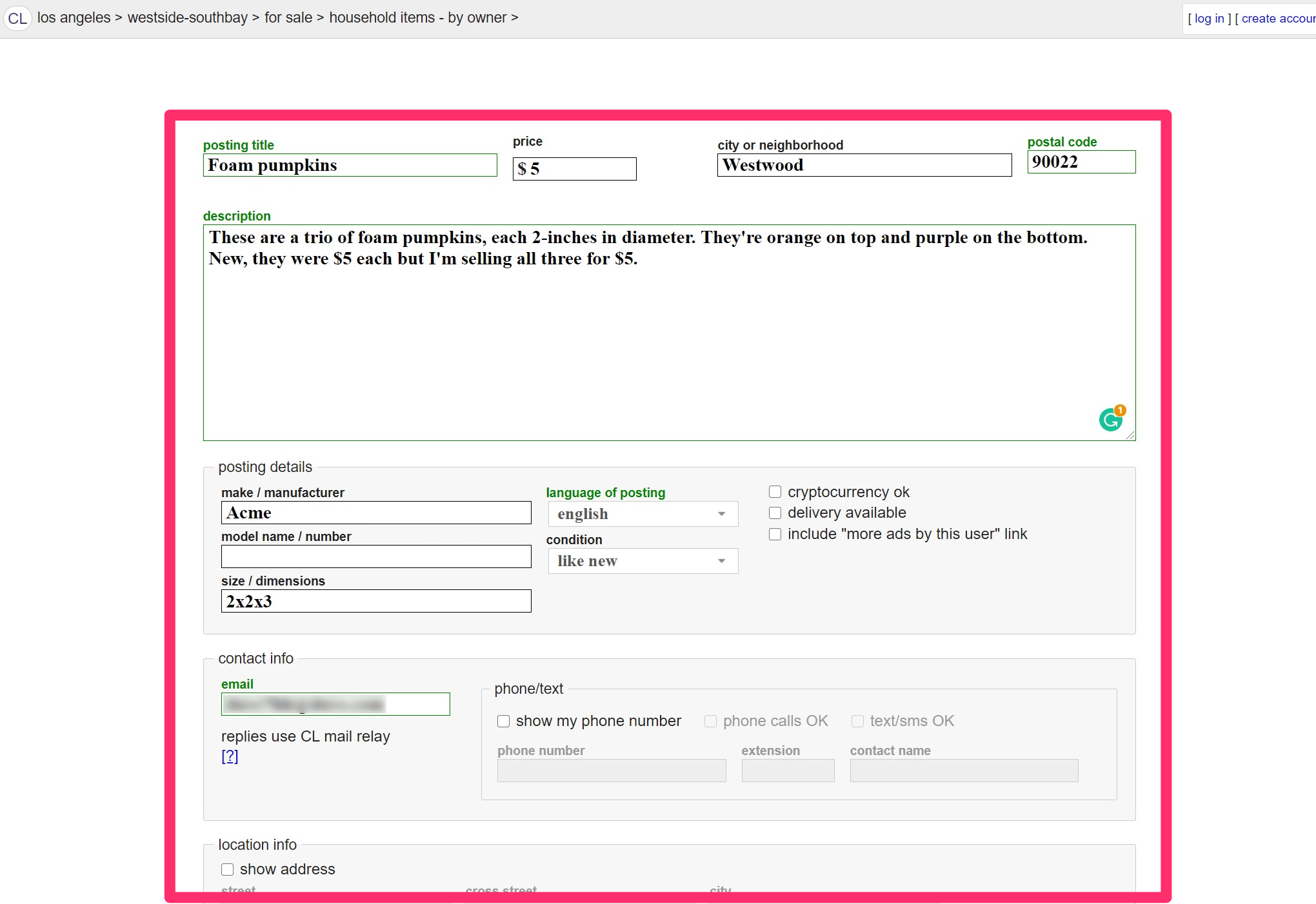The width and height of the screenshot is (1316, 904).
Task: Click the CL logo icon
Action: pos(17,18)
